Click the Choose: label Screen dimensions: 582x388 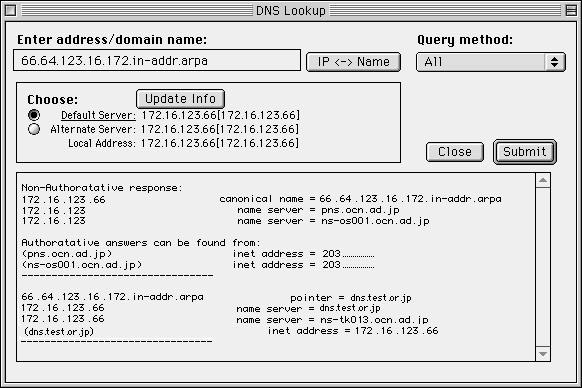53,100
